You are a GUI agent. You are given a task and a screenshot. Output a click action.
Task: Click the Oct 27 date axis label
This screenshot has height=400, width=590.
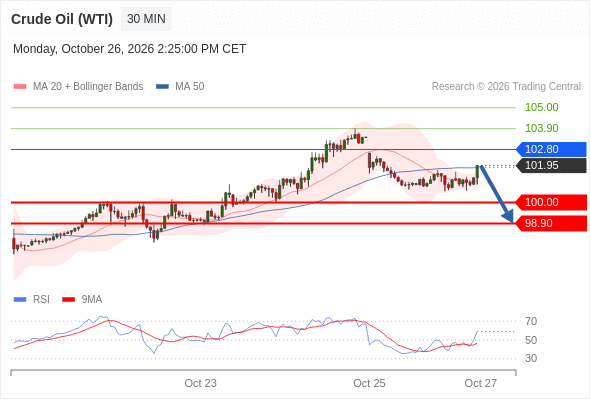coord(481,383)
